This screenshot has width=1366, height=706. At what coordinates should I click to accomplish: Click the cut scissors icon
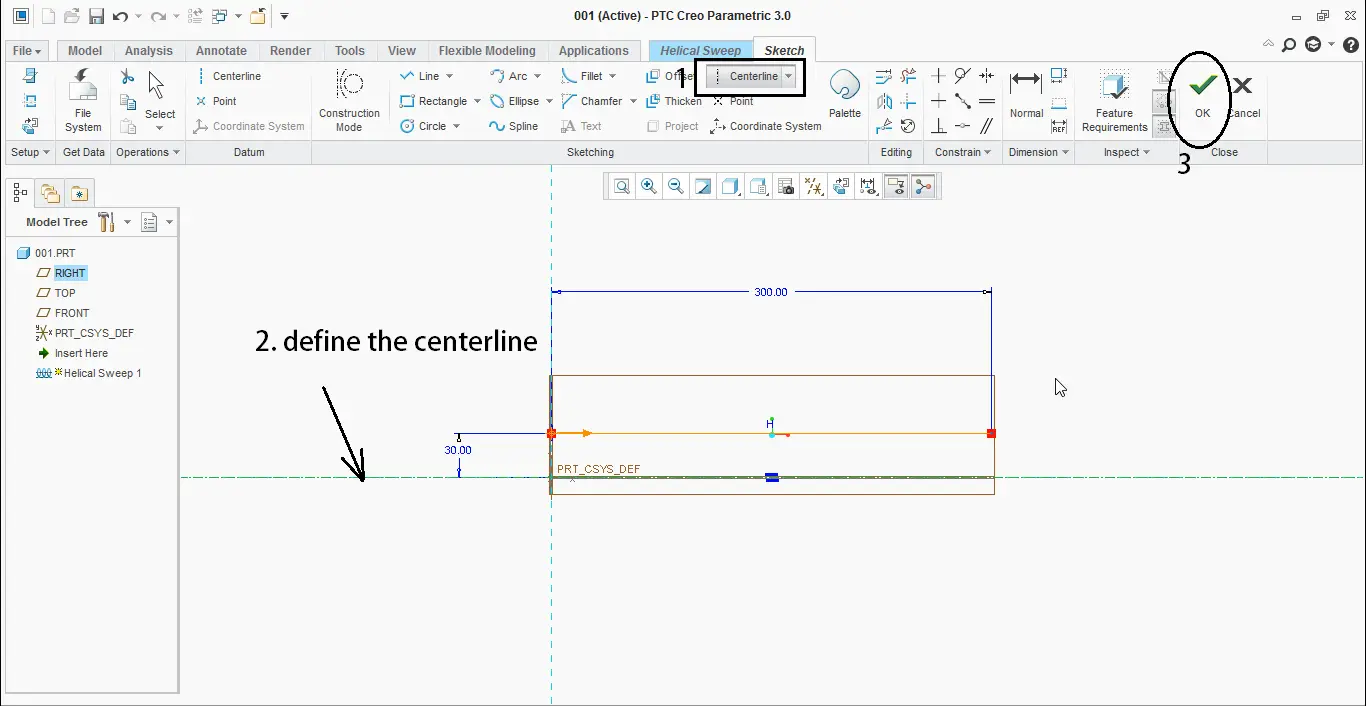tap(127, 77)
